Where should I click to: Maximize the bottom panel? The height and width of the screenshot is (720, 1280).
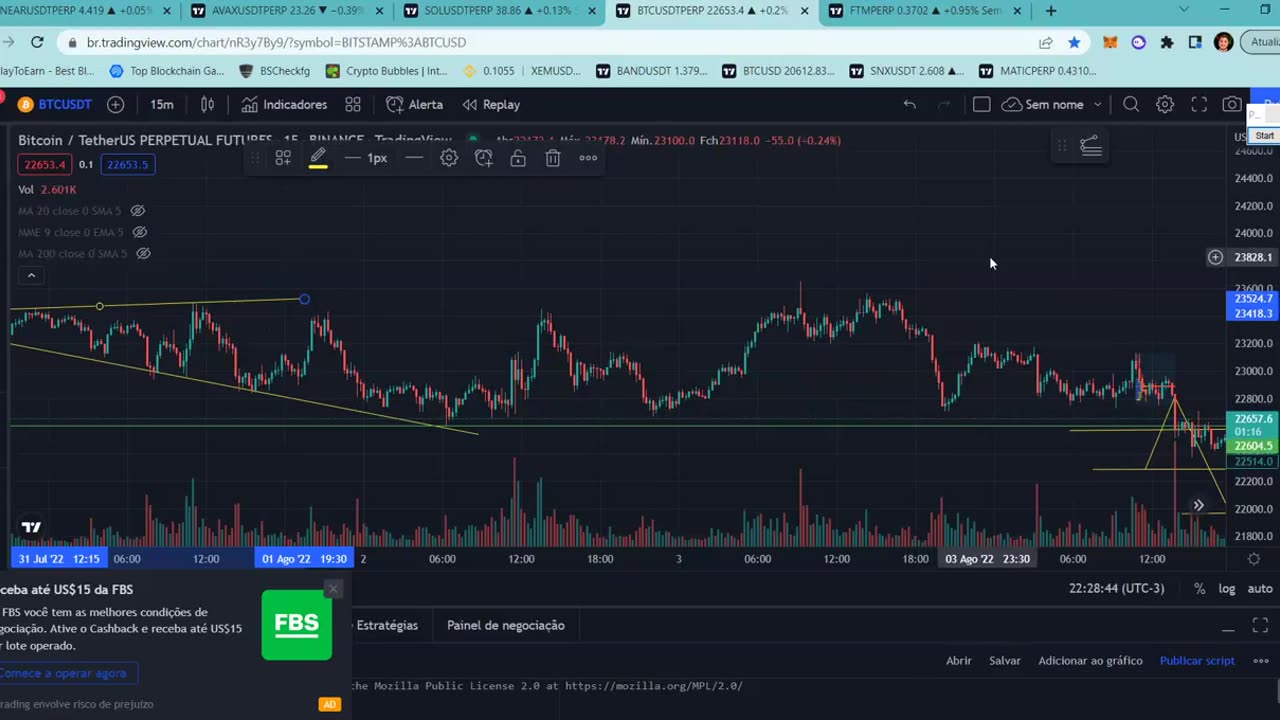click(1260, 626)
